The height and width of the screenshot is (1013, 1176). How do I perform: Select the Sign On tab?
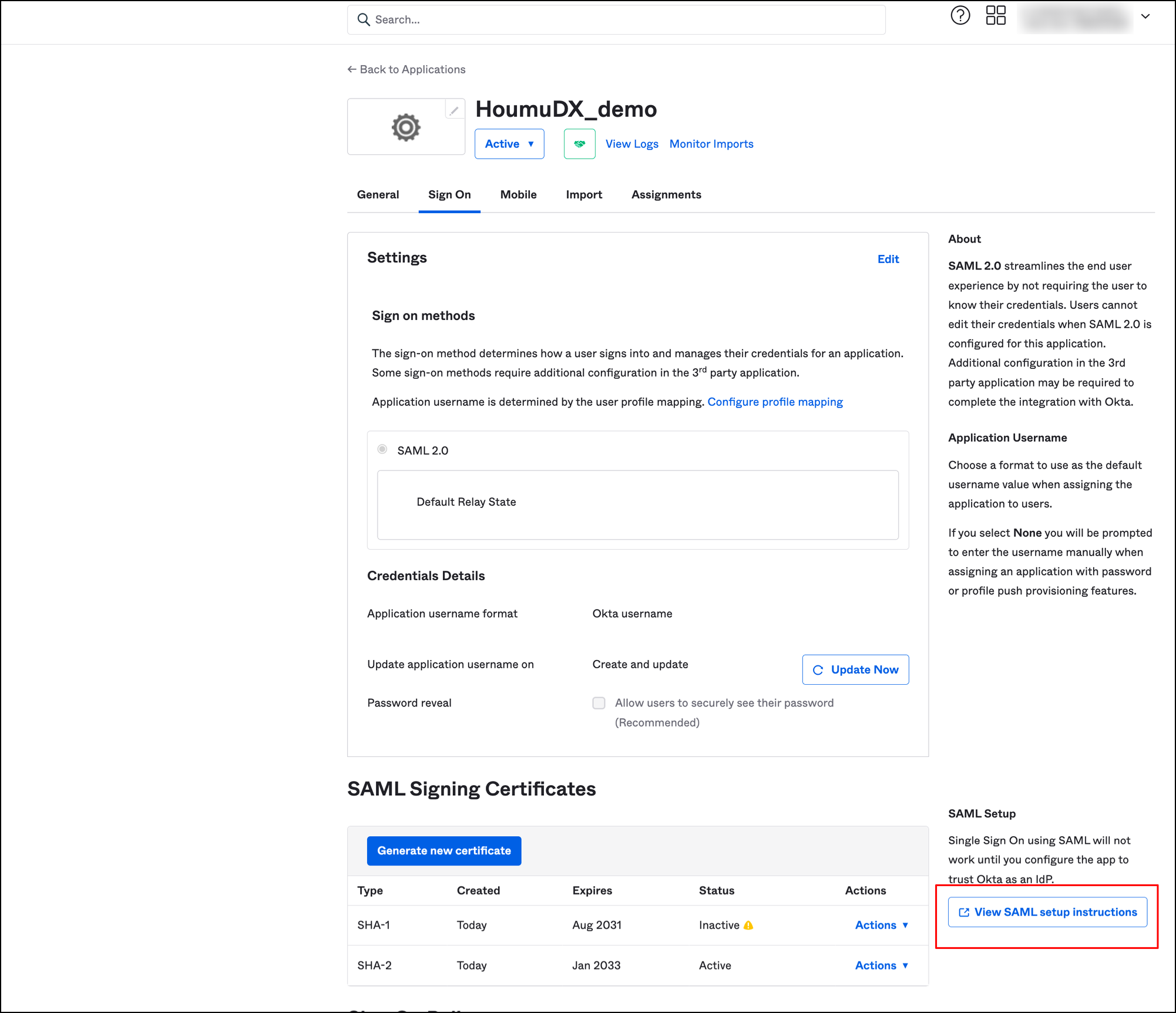coord(449,194)
